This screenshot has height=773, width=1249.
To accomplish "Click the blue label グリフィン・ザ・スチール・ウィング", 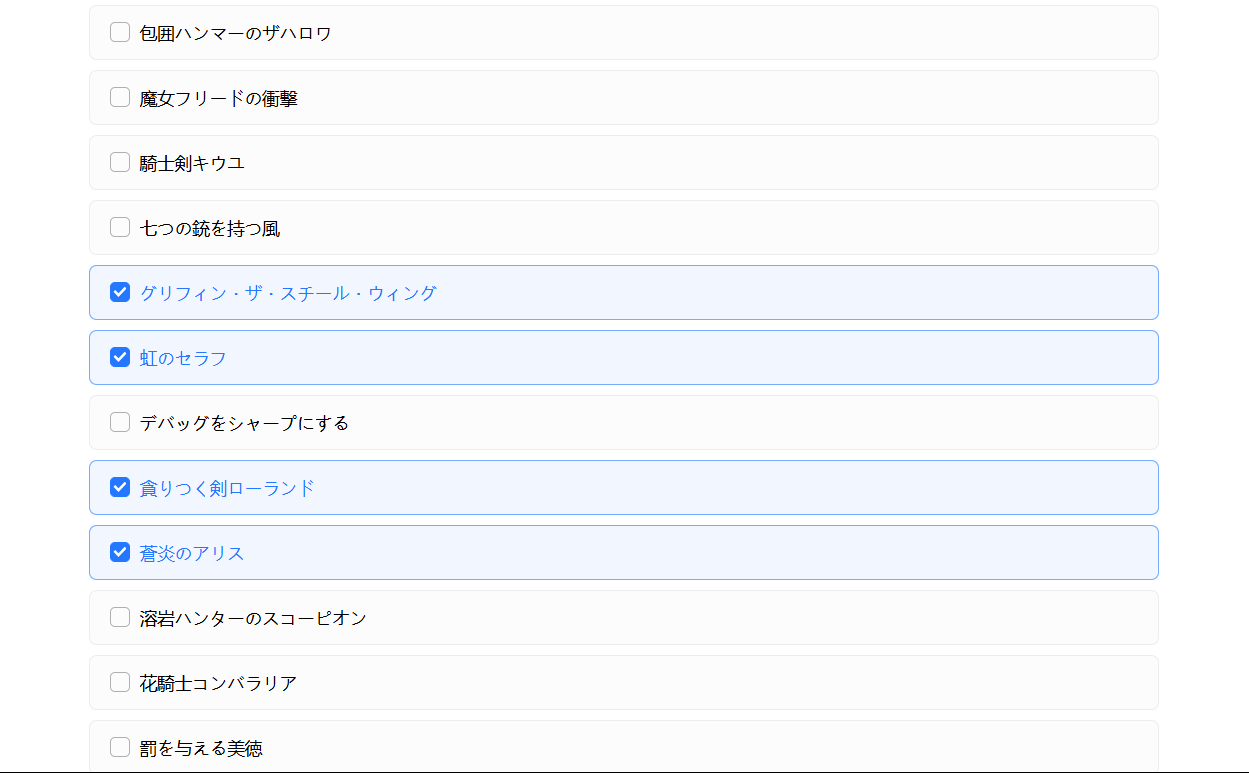I will point(288,293).
